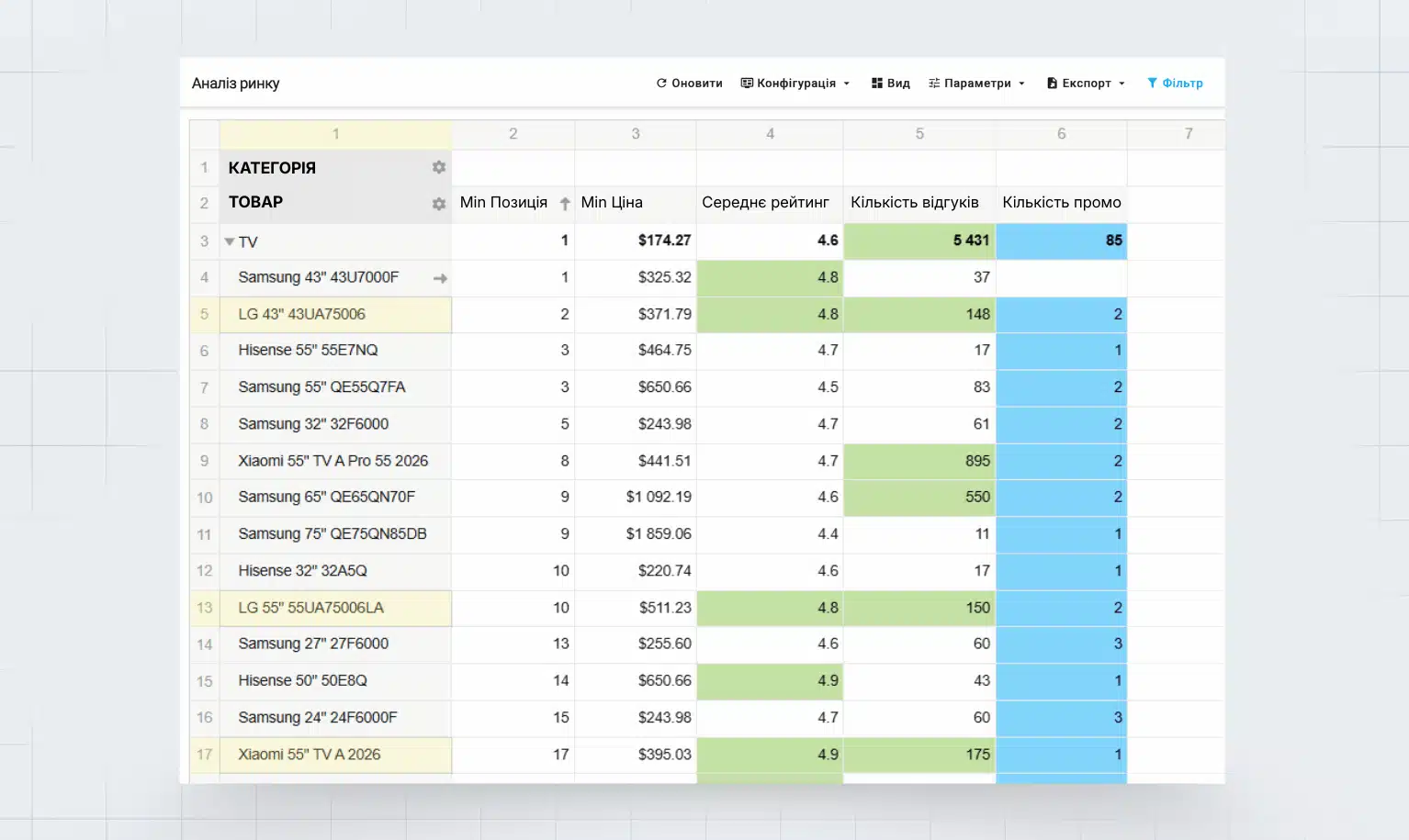The width and height of the screenshot is (1409, 840).
Task: Select the LG 43" 43UA75006 row
Action: point(301,314)
